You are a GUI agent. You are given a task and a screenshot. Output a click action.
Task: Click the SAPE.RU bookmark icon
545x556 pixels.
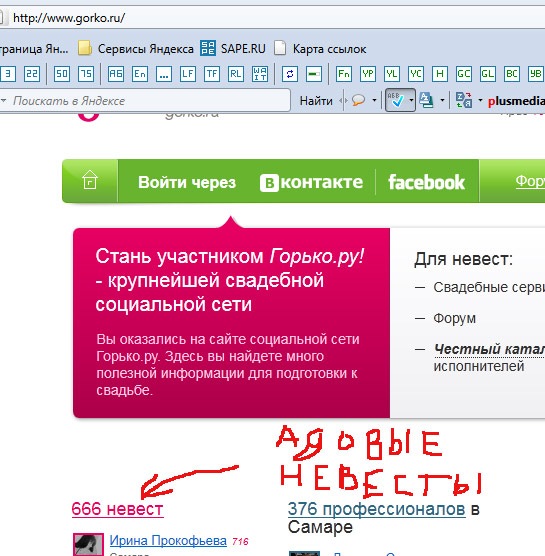(x=208, y=49)
